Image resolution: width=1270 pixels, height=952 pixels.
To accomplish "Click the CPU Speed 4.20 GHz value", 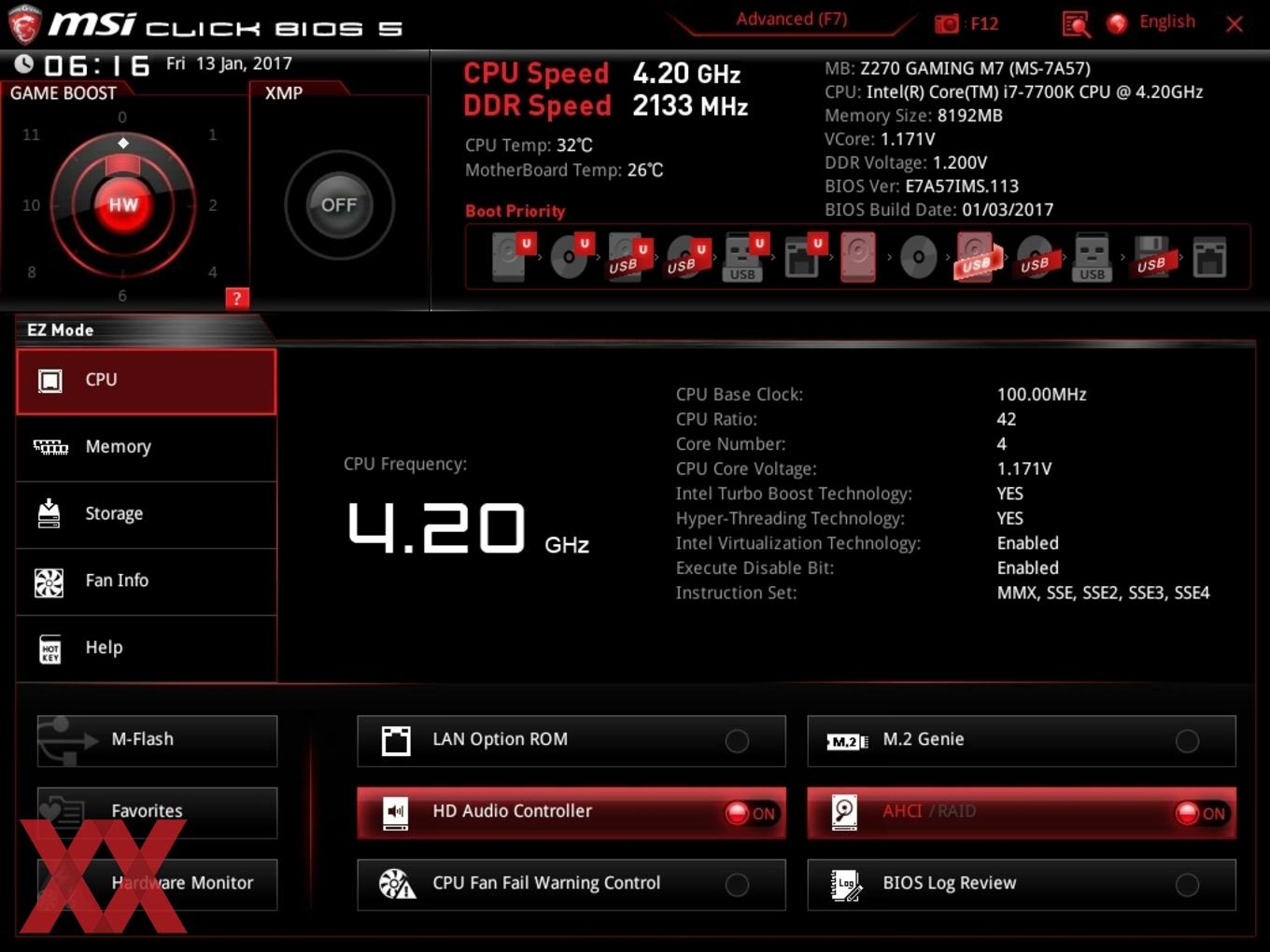I will pos(686,73).
